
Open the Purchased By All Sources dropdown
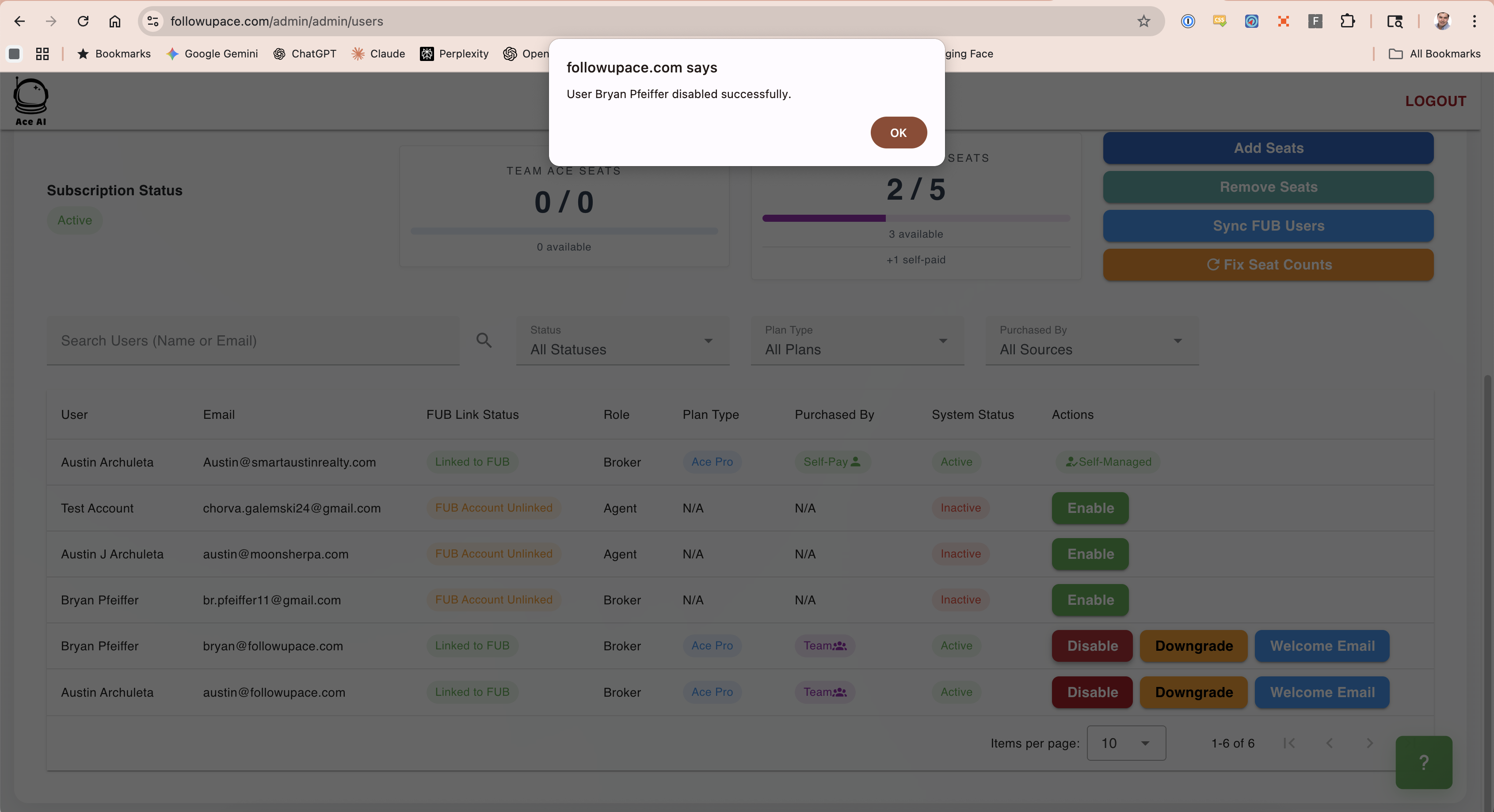[x=1091, y=341]
